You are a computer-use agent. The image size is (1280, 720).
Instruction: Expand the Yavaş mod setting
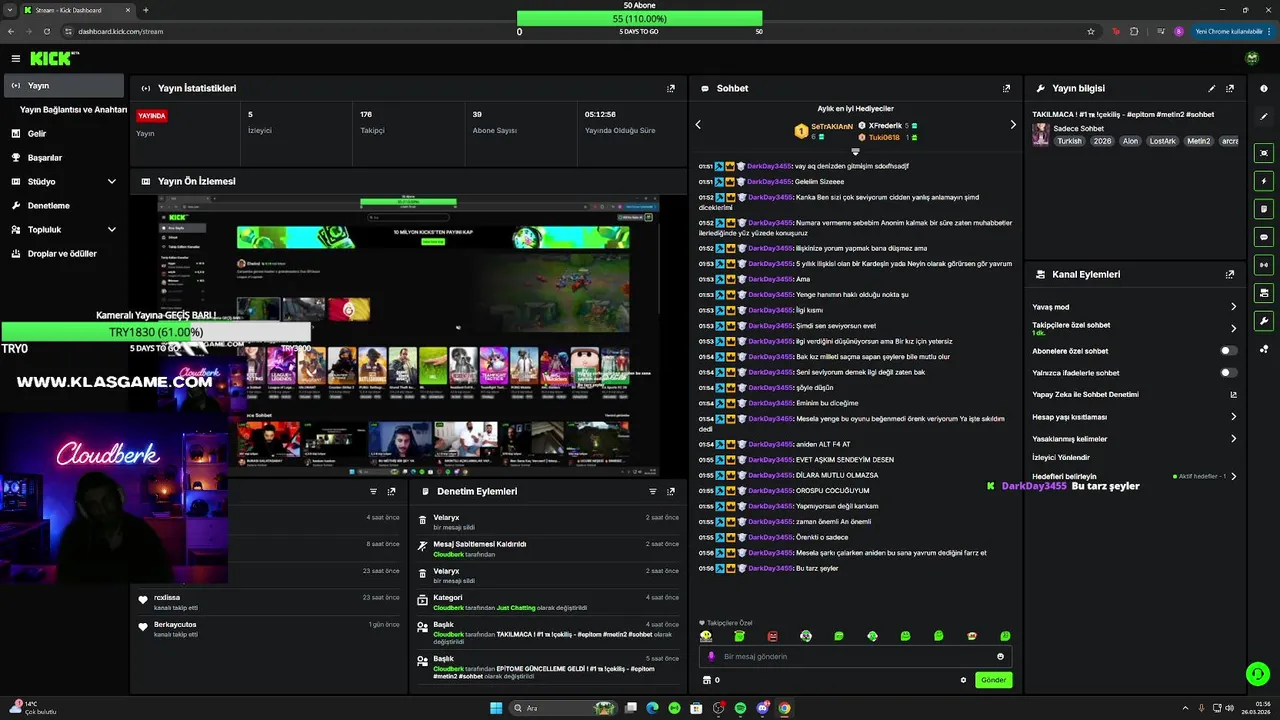tap(1233, 307)
